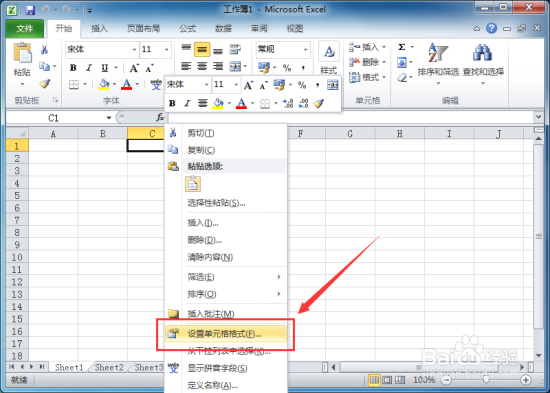This screenshot has width=550, height=393.
Task: Open the 文件 file tab
Action: point(25,28)
